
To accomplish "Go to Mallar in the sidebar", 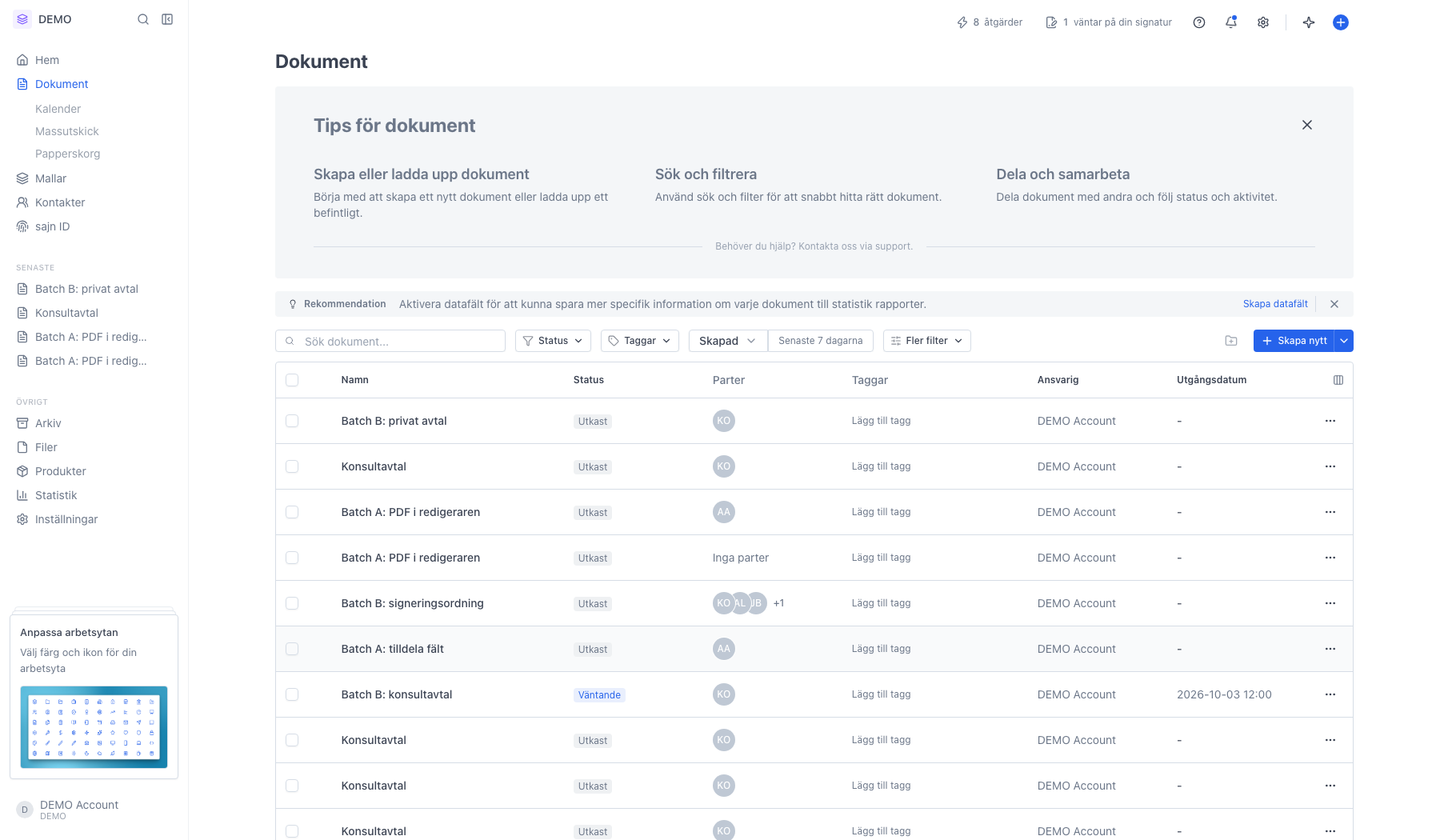I will (50, 178).
